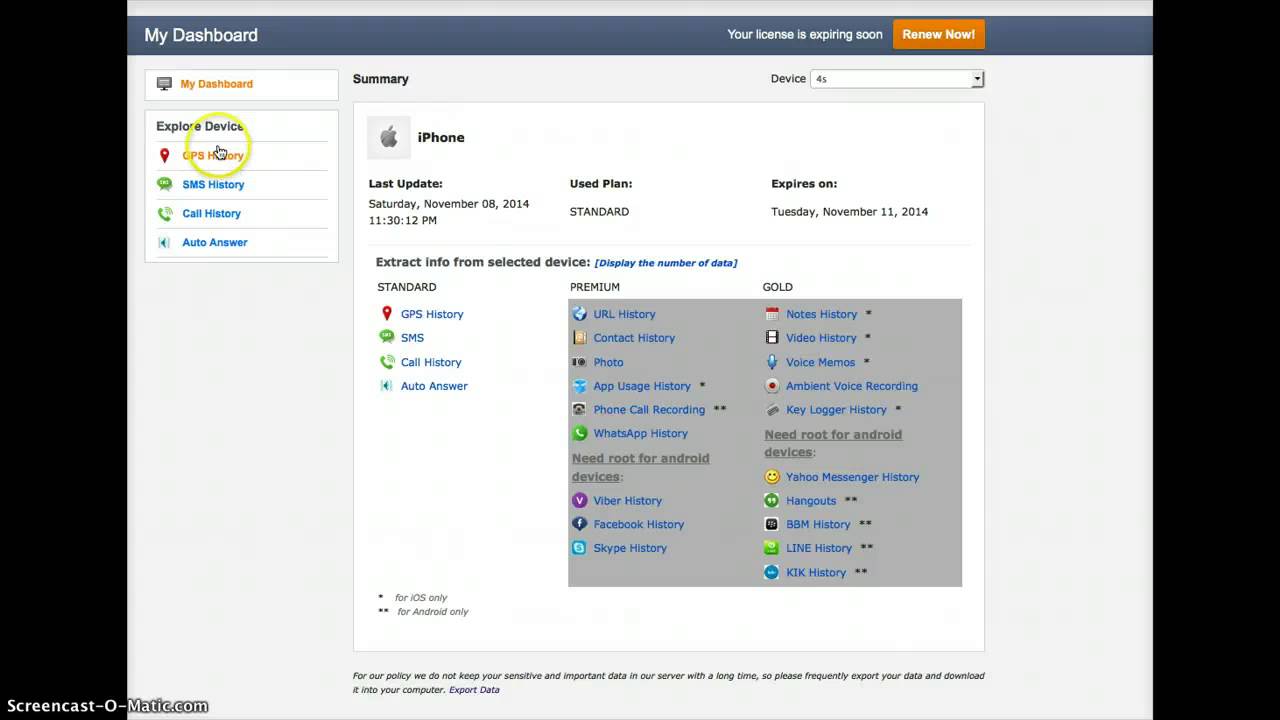The height and width of the screenshot is (720, 1280).
Task: Click the Ambient Voice Recording icon
Action: [772, 386]
